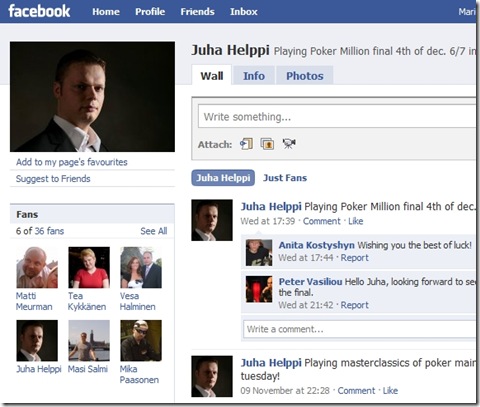The height and width of the screenshot is (407, 480).
Task: Open Mika Paasonen fan thumbnail
Action: click(141, 340)
